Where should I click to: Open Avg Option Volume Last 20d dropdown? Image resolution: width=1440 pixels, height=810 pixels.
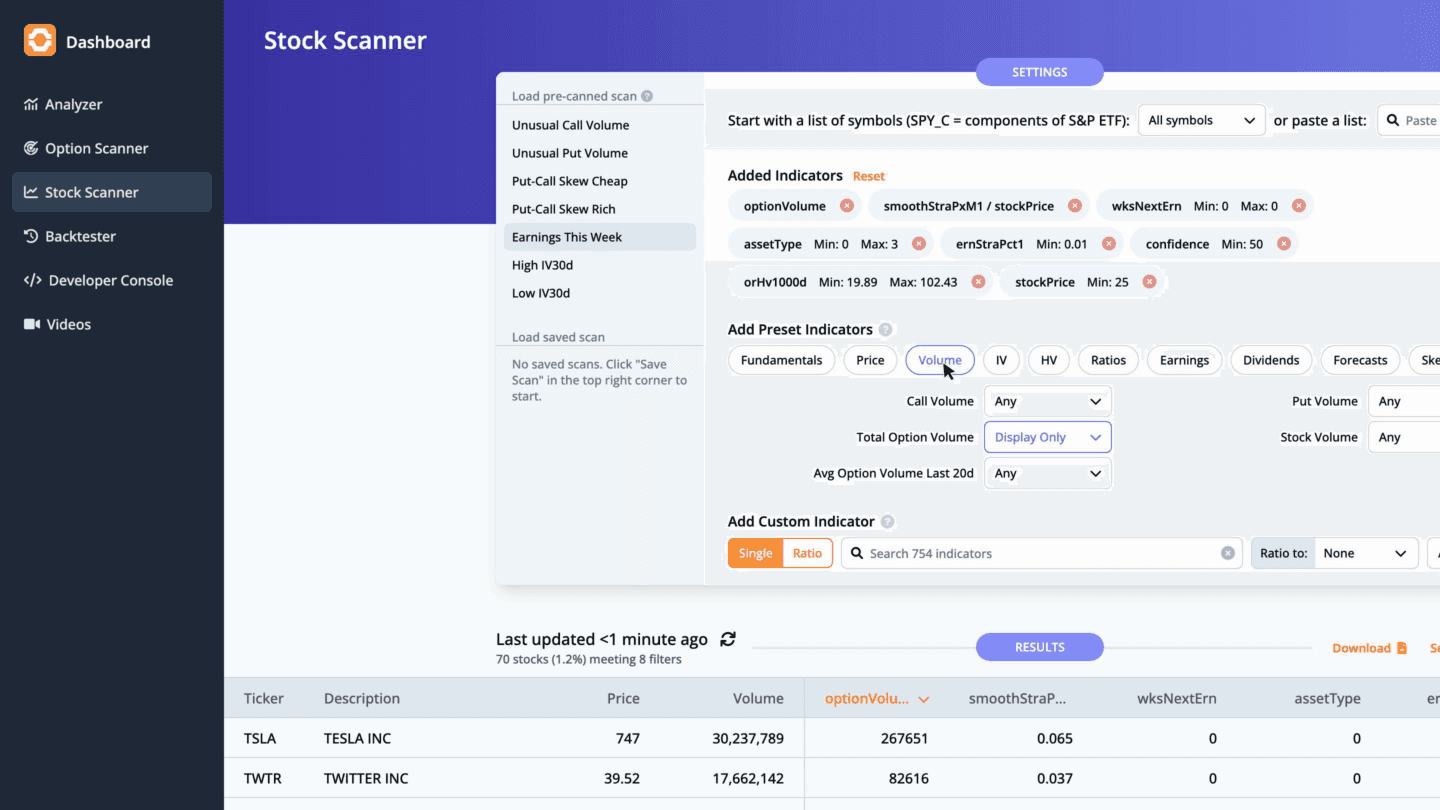tap(1047, 473)
